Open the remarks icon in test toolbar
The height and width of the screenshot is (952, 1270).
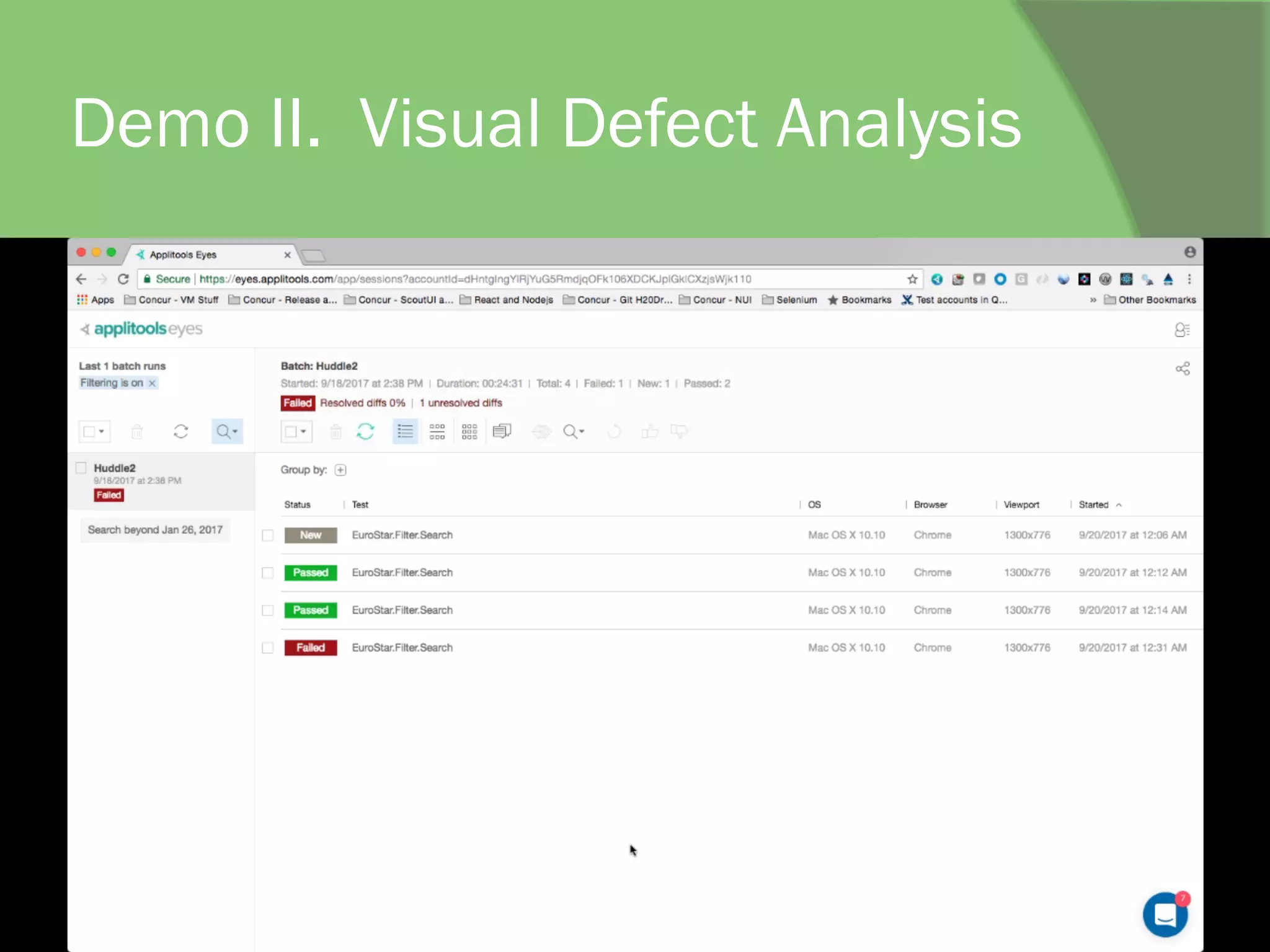pos(502,431)
